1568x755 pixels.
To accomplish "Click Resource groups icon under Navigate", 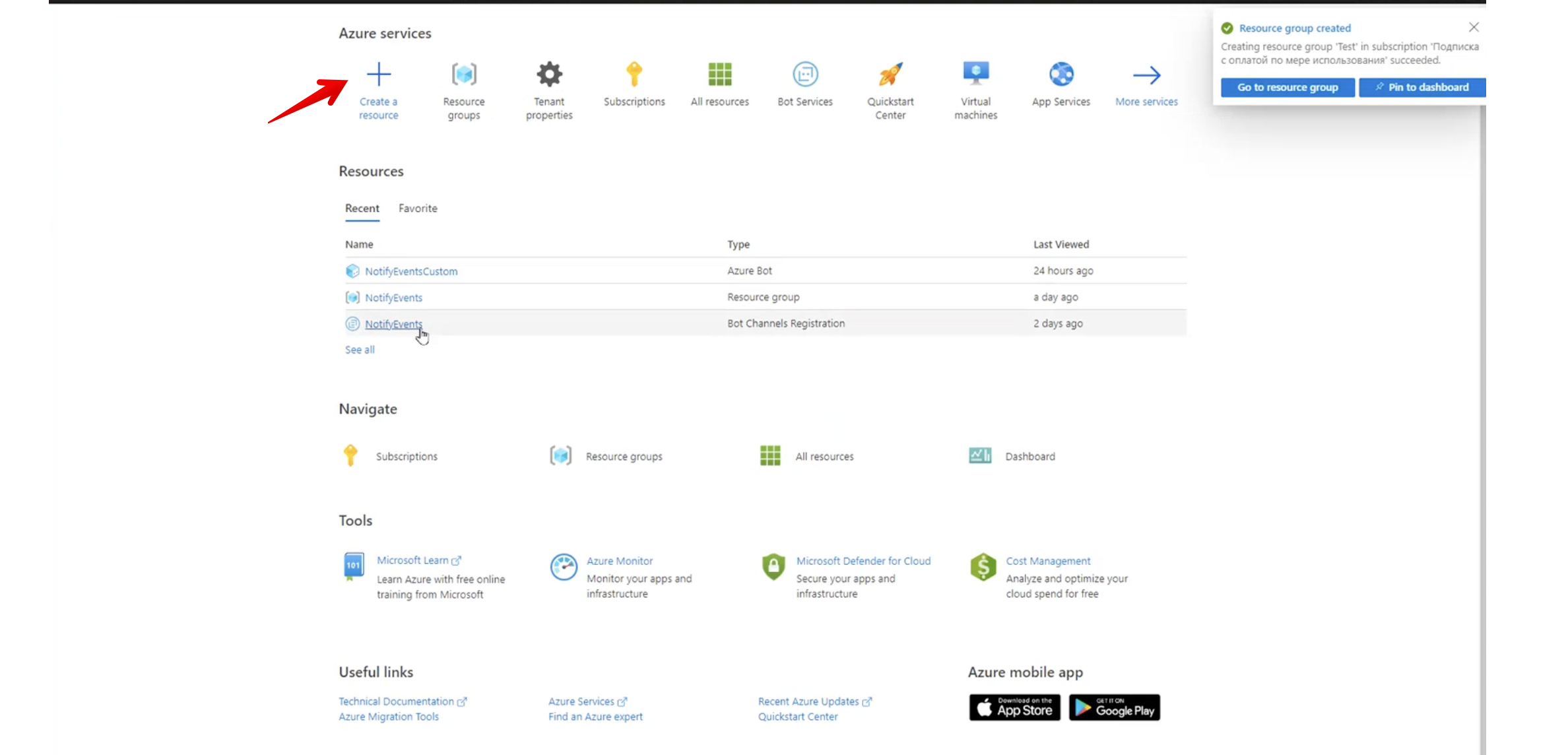I will coord(561,455).
